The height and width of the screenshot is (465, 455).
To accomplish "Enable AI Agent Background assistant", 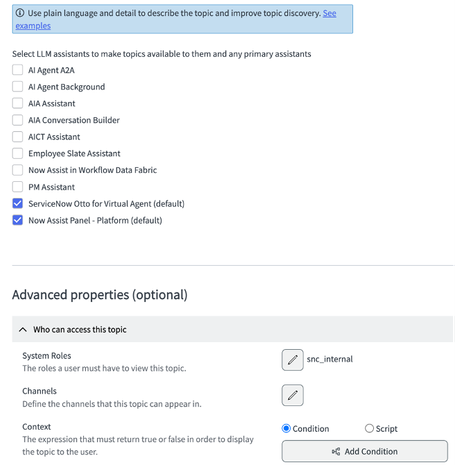I will coord(17,87).
